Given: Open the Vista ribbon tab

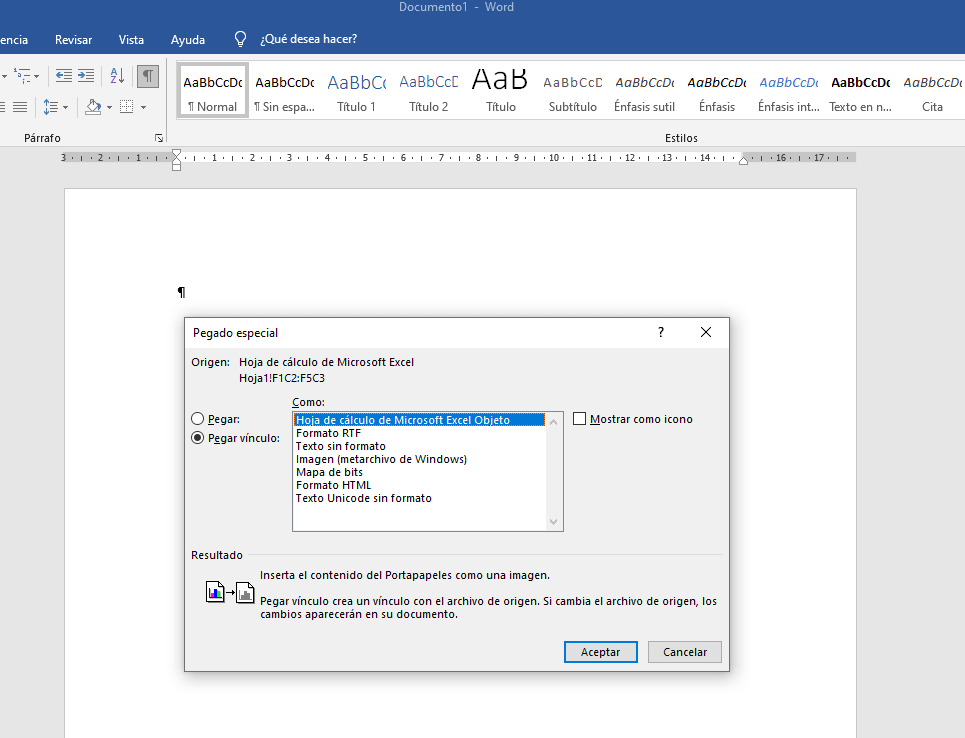Looking at the screenshot, I should click(131, 39).
